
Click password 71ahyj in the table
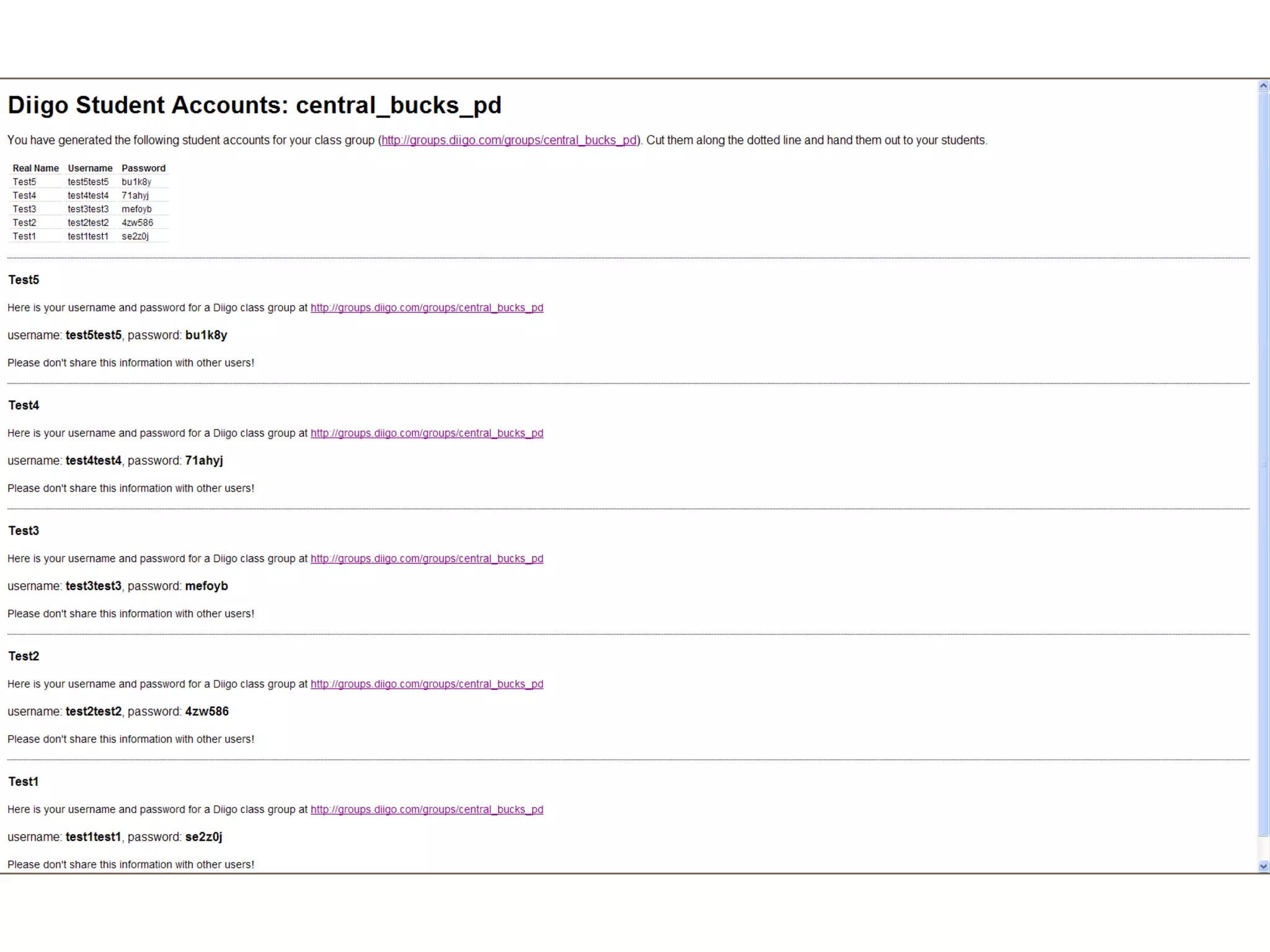(135, 196)
